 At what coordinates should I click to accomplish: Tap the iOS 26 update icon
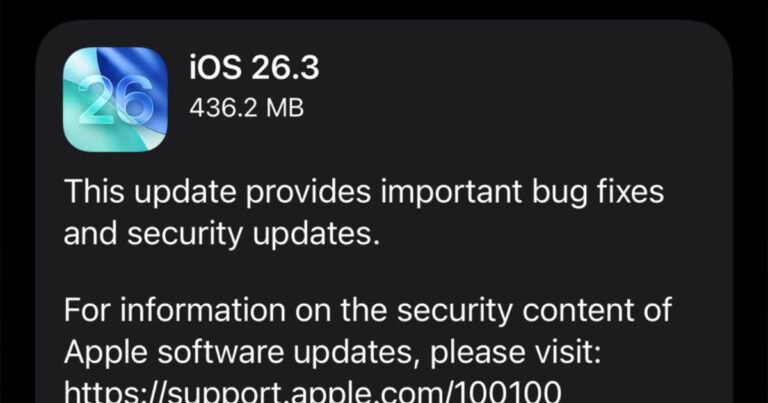click(115, 99)
